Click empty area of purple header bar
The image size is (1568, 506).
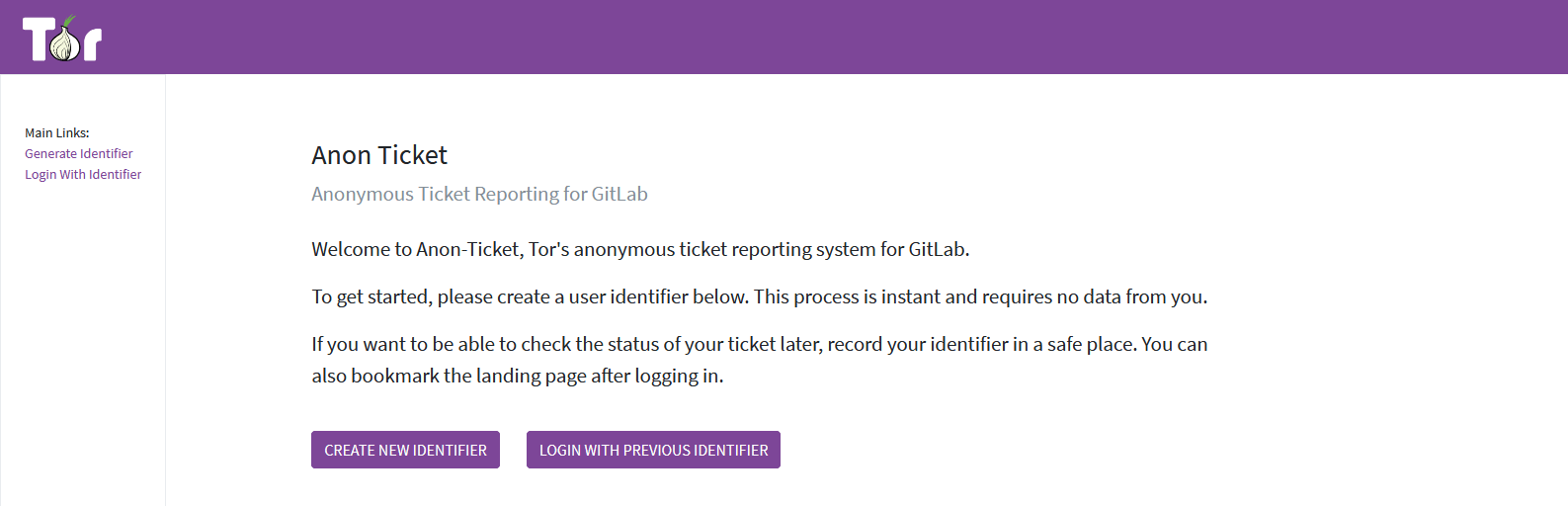790,37
